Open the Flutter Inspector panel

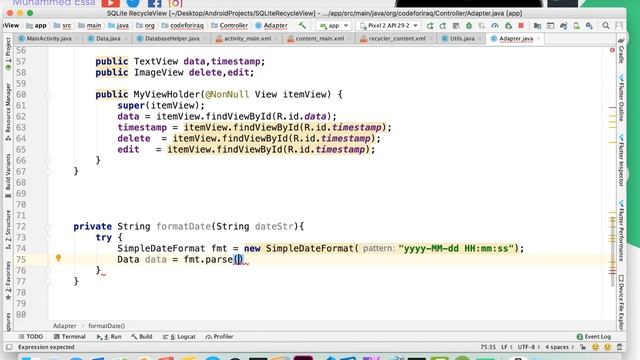pos(621,160)
